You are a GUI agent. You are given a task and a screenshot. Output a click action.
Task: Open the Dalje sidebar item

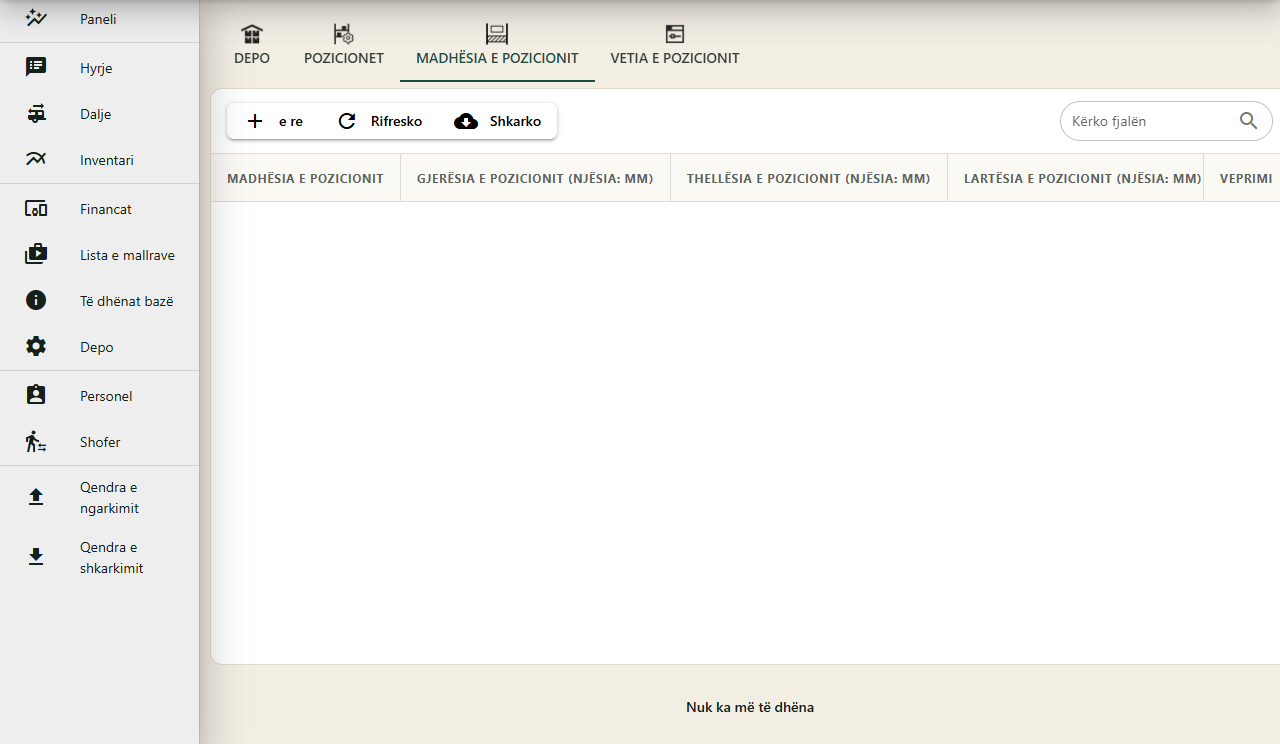[x=99, y=114]
